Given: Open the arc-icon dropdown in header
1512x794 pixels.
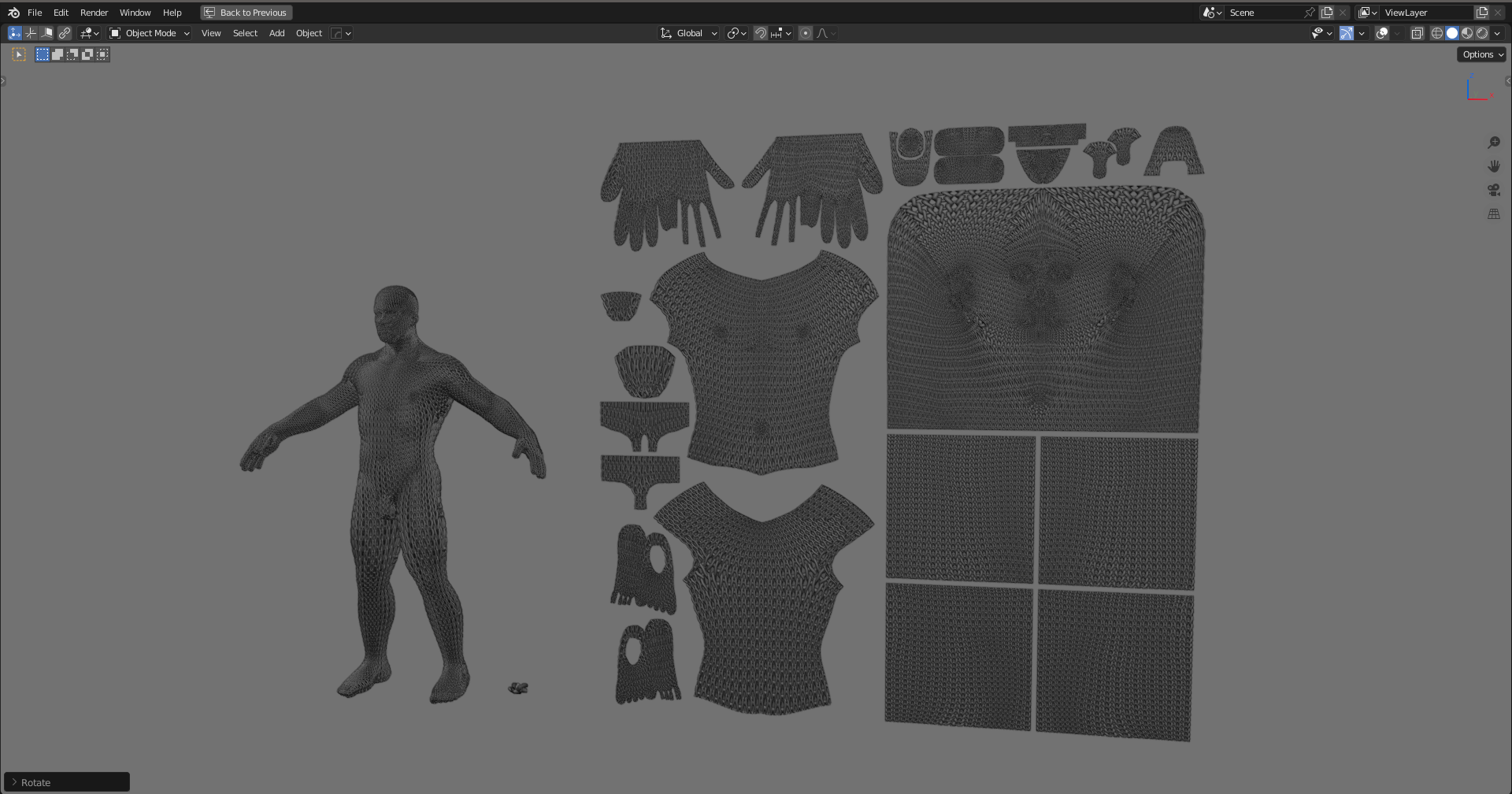Looking at the screenshot, I should [x=341, y=33].
